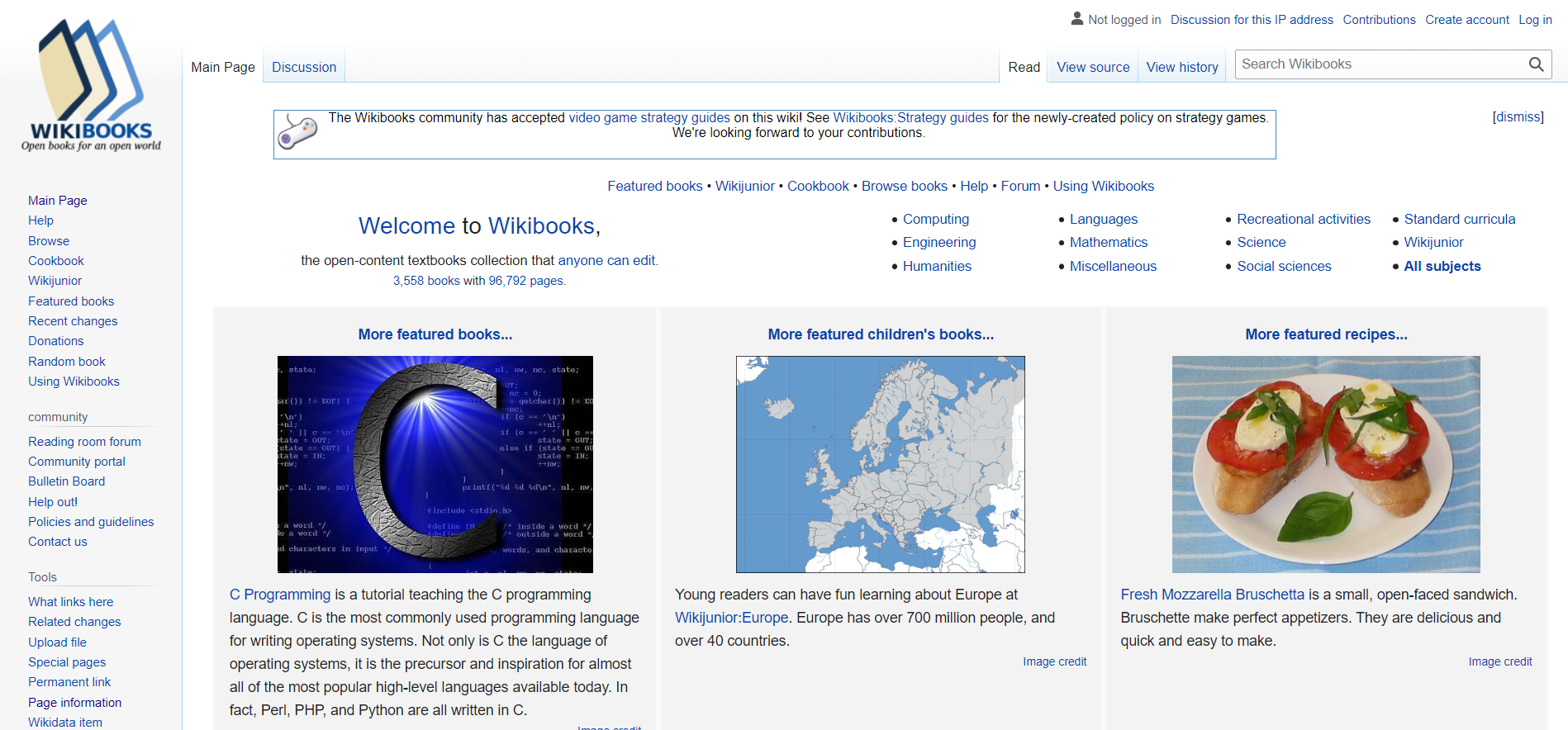Browse the Languages subject
This screenshot has height=730, width=1568.
(1104, 219)
